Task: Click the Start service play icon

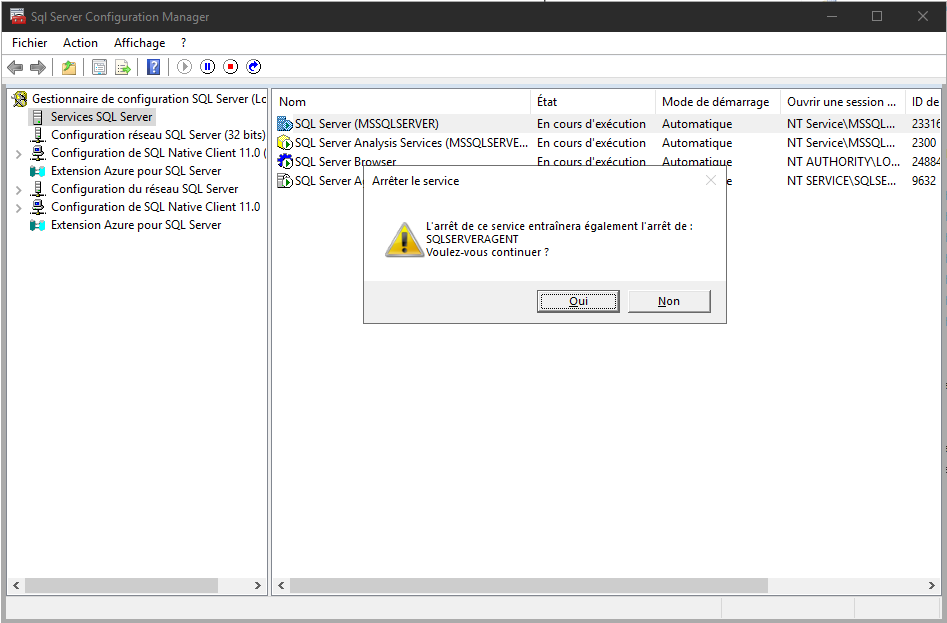Action: pyautogui.click(x=184, y=67)
